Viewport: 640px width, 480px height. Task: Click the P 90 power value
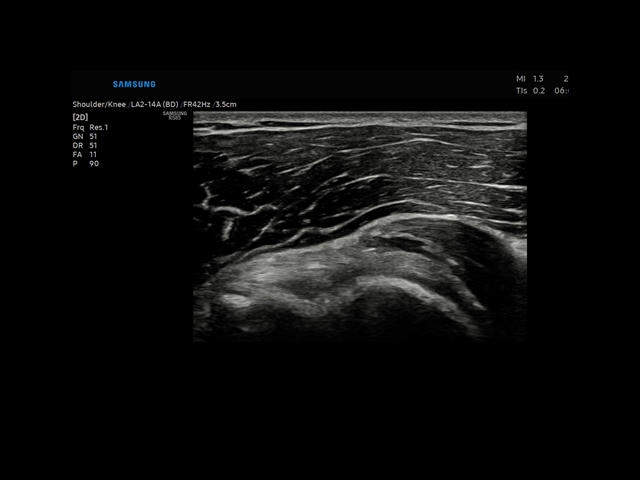(x=85, y=164)
